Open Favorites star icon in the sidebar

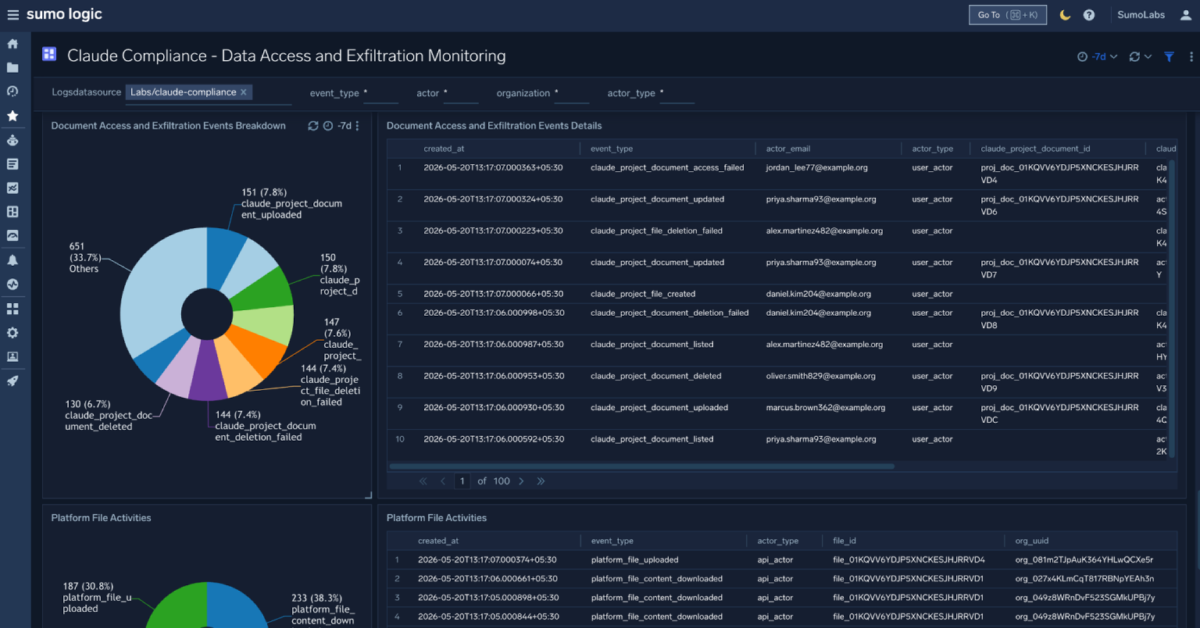click(12, 116)
